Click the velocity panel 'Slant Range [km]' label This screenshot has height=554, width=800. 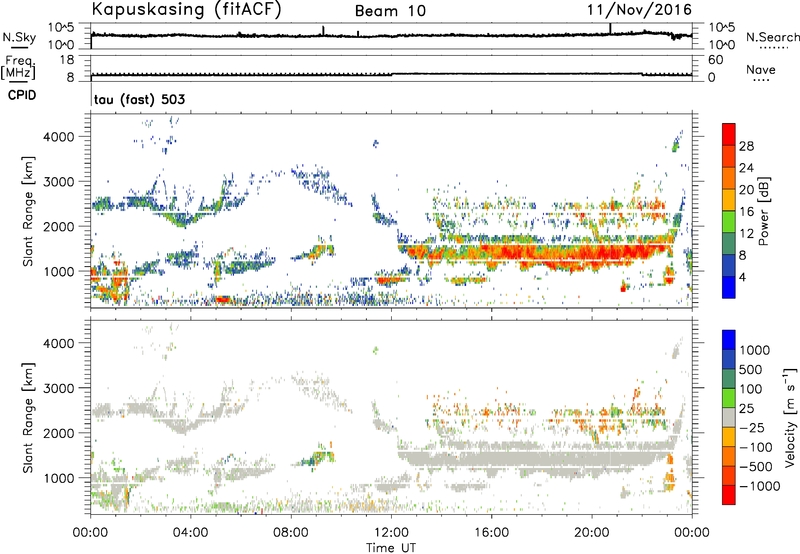pyautogui.click(x=28, y=417)
